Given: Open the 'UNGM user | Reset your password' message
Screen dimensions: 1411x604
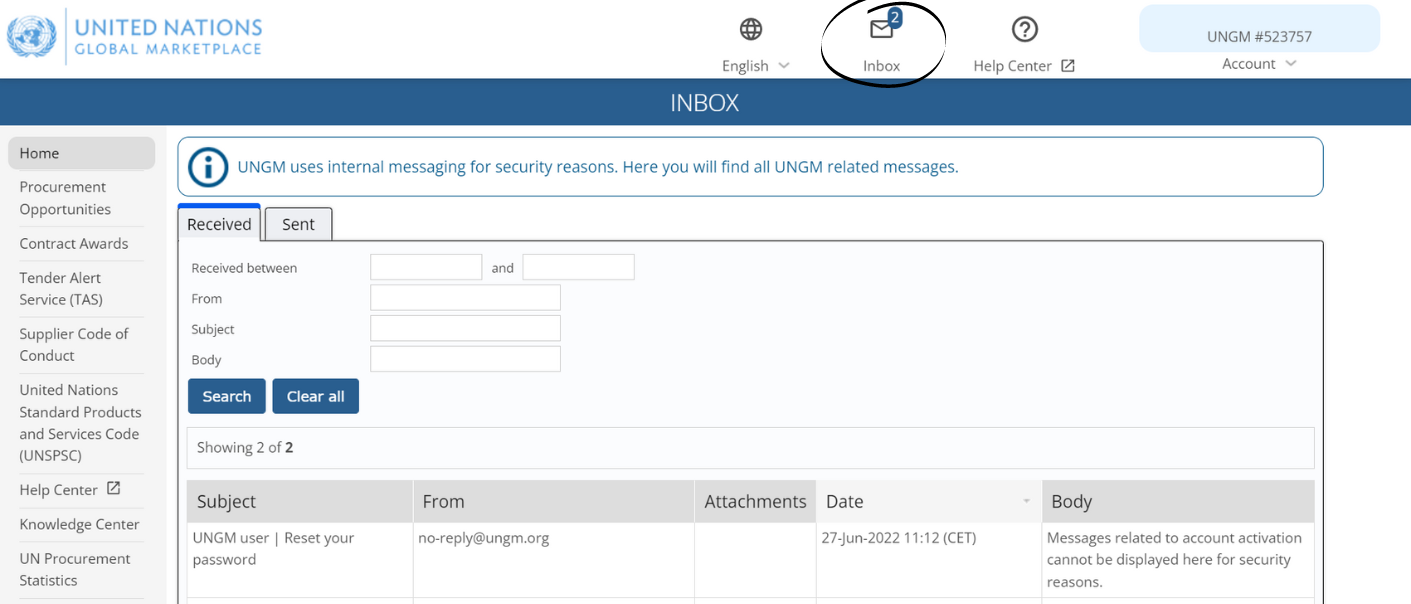Looking at the screenshot, I should coord(273,549).
